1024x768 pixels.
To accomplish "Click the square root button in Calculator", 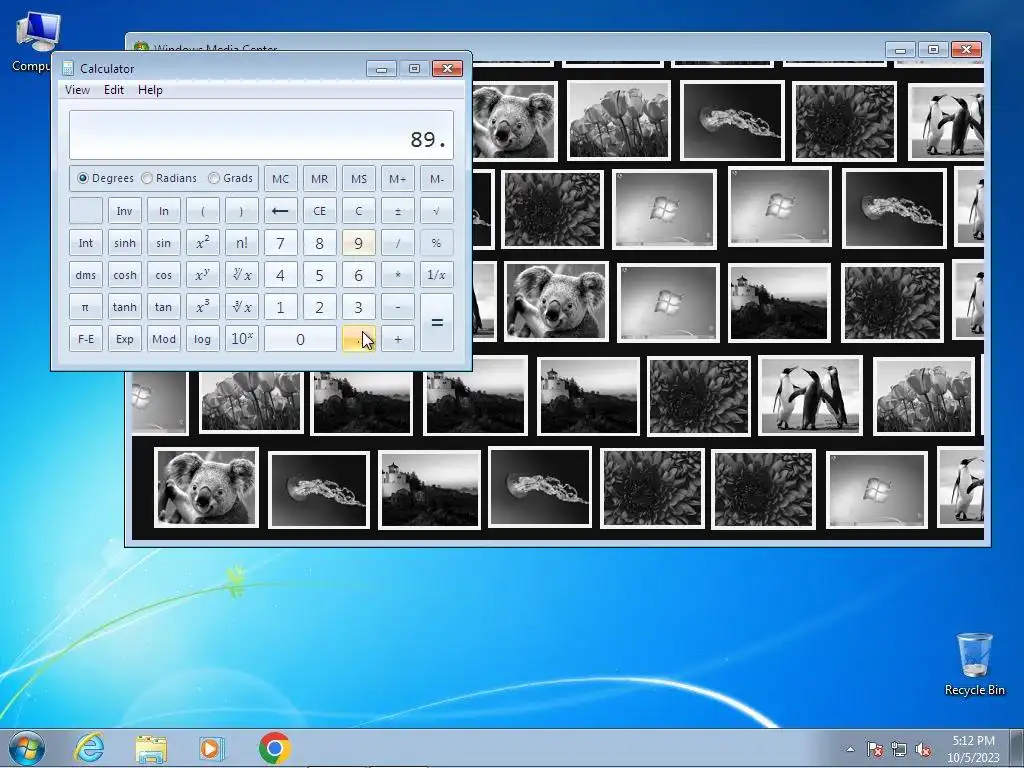I will (x=436, y=211).
